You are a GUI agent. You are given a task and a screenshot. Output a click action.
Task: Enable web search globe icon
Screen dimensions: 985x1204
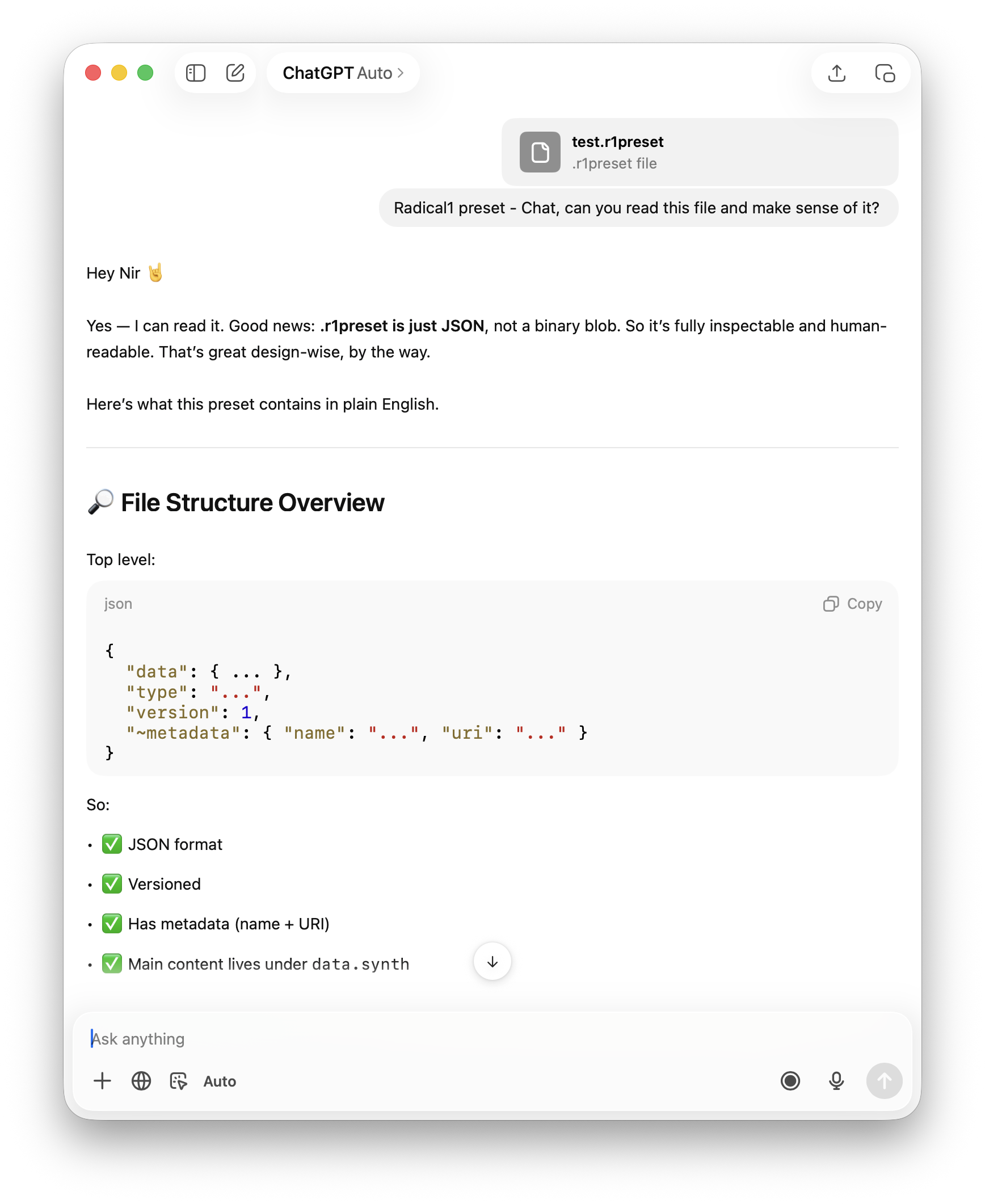pos(141,1081)
